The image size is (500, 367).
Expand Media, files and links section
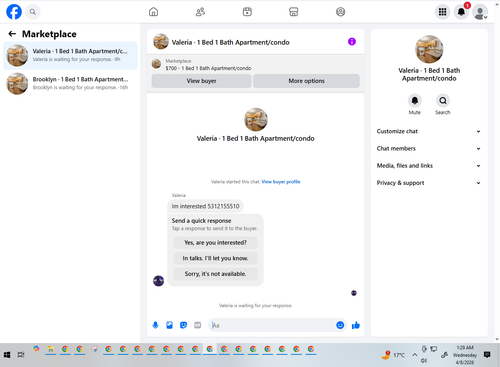pyautogui.click(x=429, y=166)
